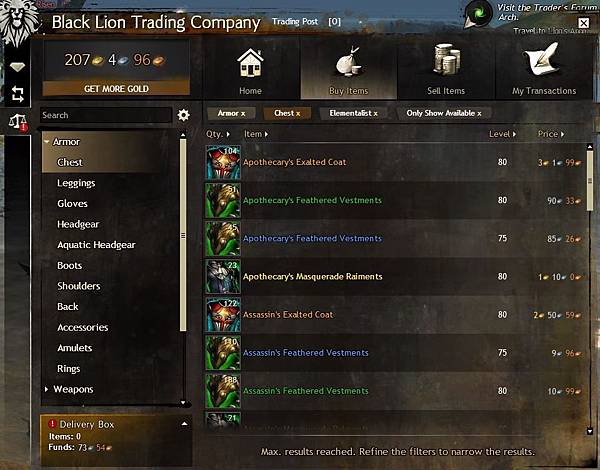
Task: Open Sell Items coin stack icon
Action: click(446, 59)
